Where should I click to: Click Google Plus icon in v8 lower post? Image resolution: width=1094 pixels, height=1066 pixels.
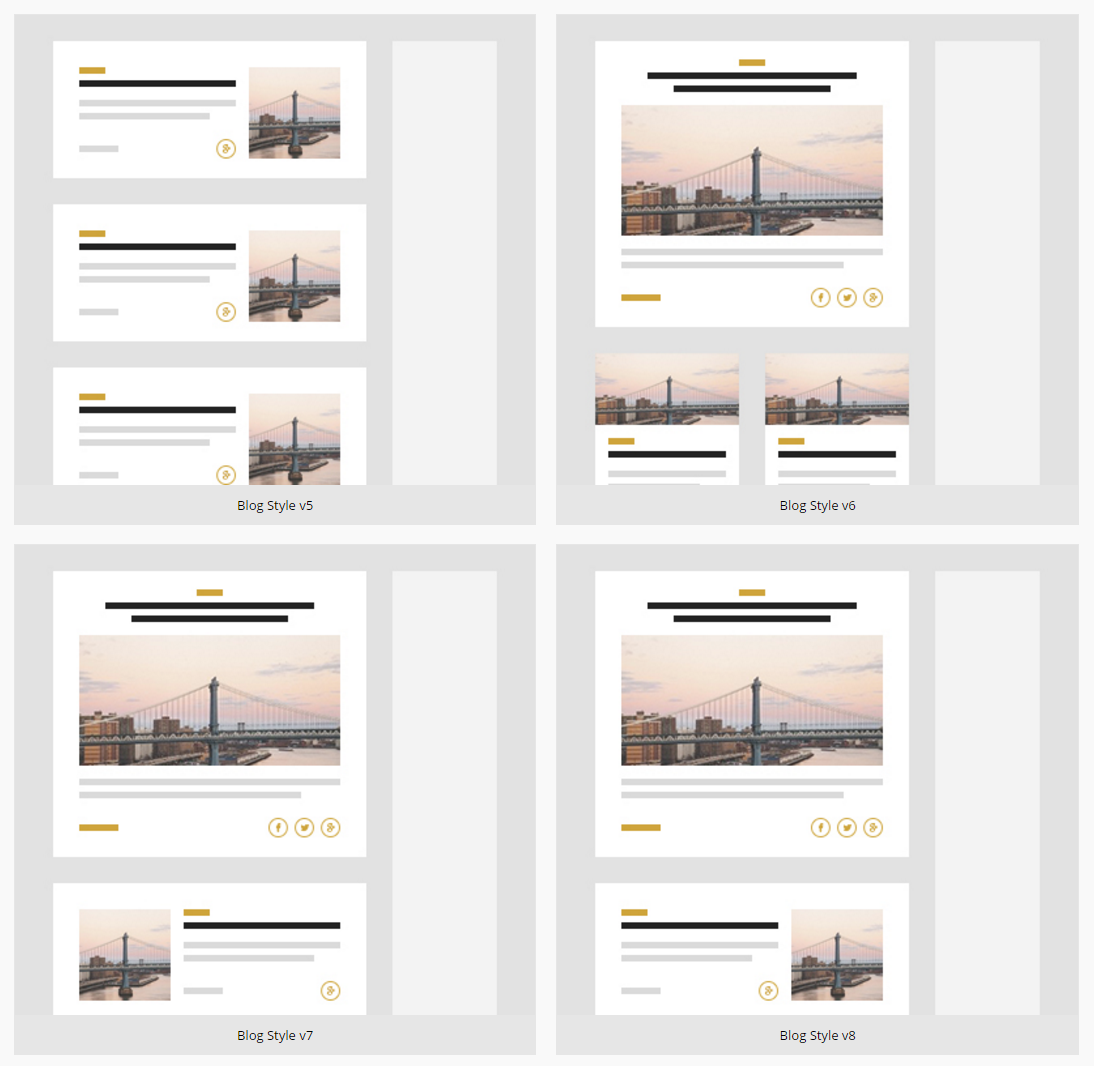tap(768, 991)
